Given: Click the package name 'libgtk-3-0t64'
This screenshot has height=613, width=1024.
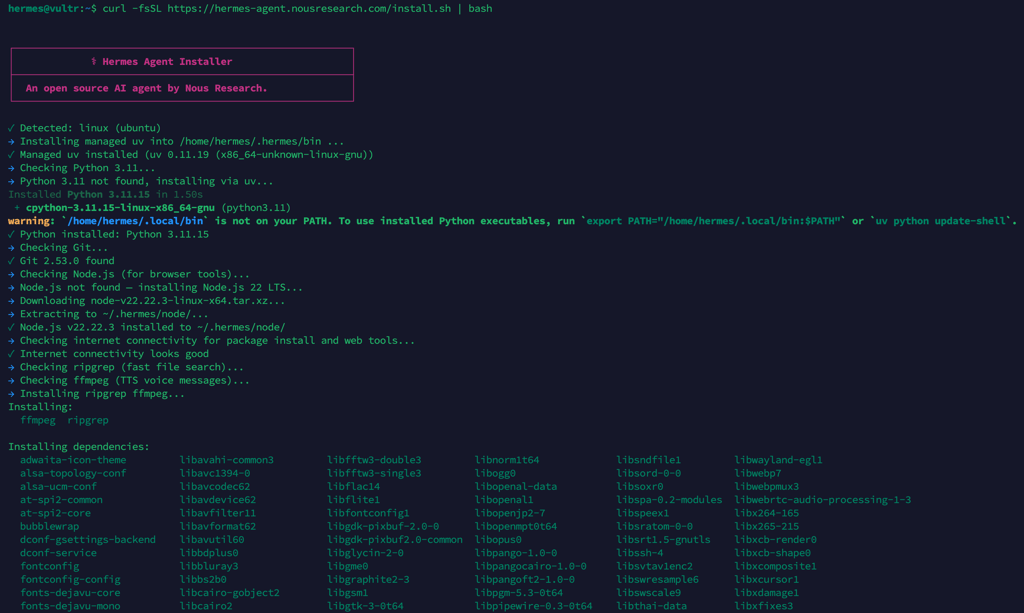Looking at the screenshot, I should (x=365, y=606).
